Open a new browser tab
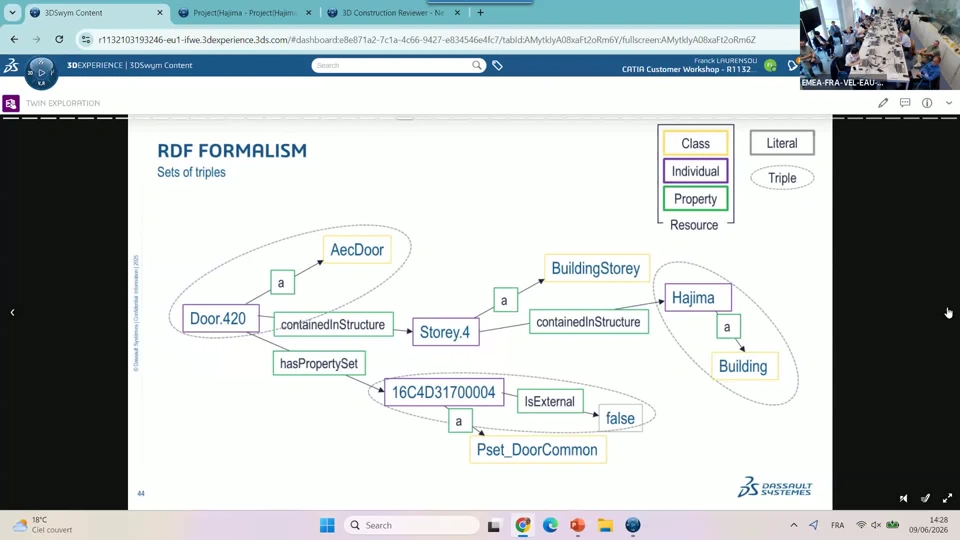960x540 pixels. click(481, 12)
